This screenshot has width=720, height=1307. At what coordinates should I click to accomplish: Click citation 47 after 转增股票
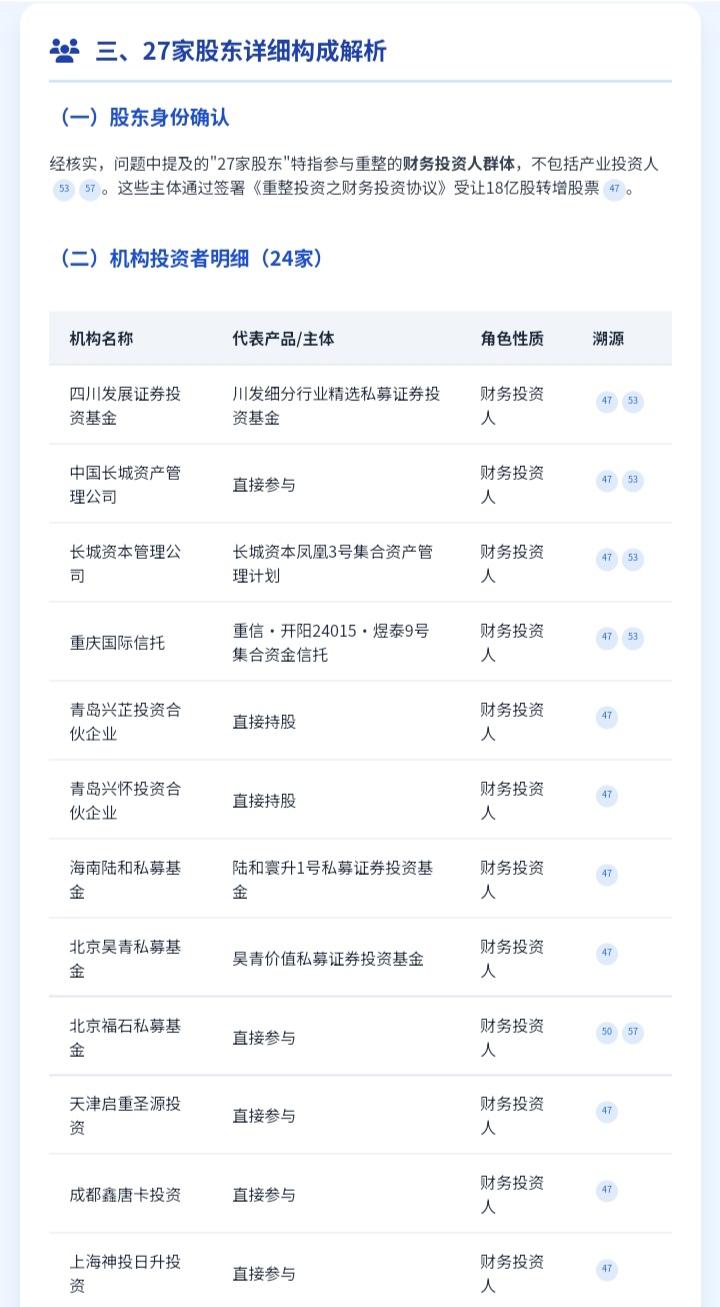[614, 188]
